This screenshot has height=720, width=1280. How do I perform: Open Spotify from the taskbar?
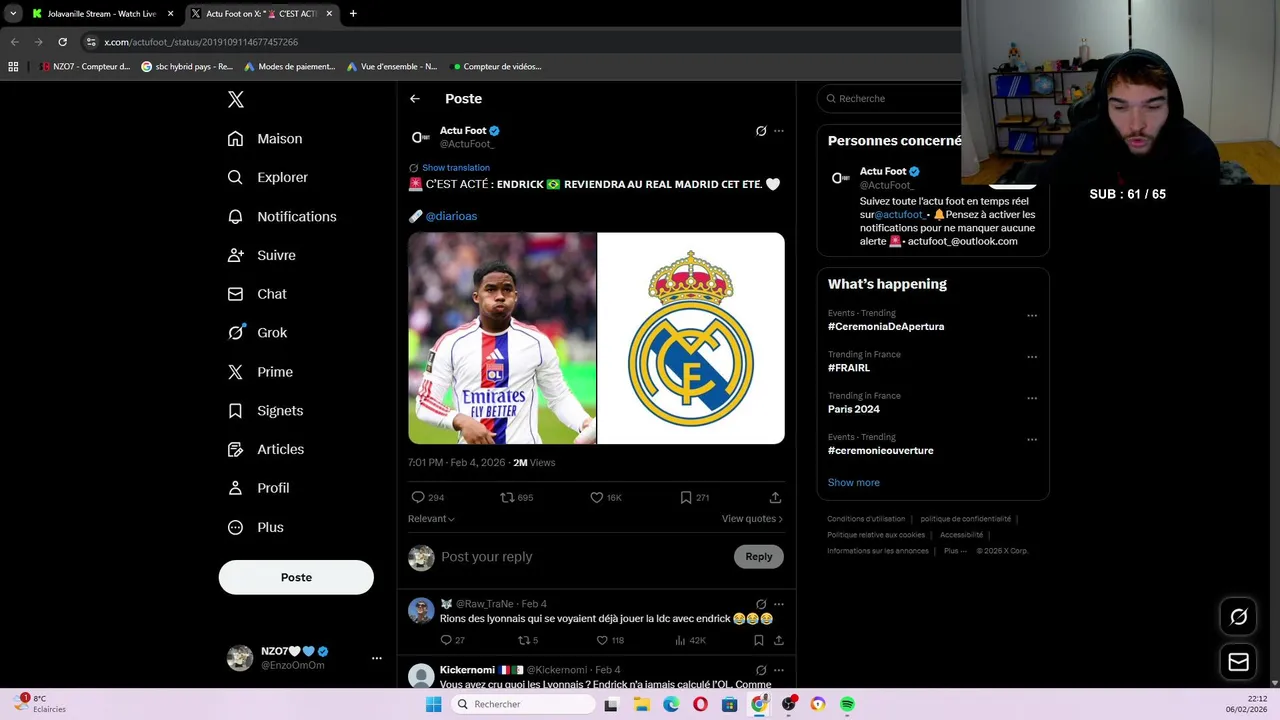[847, 704]
